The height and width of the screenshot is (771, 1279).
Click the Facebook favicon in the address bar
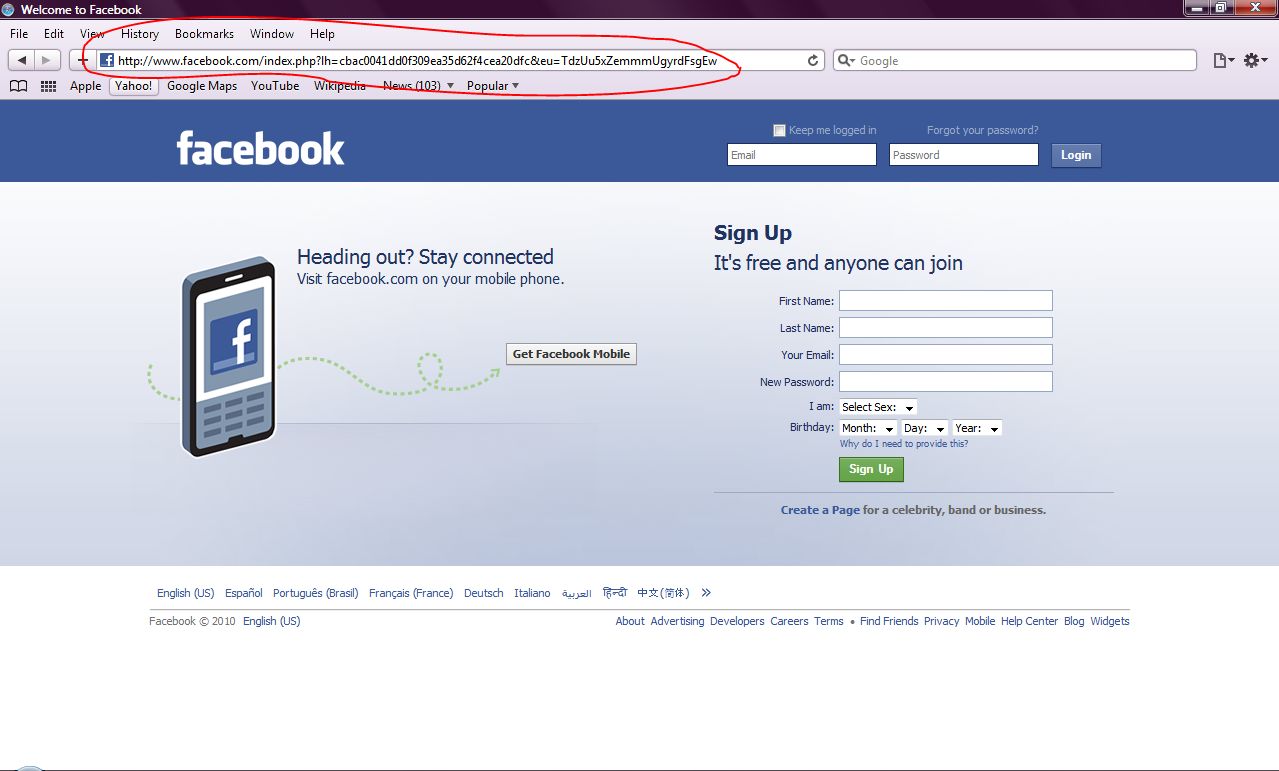coord(107,61)
